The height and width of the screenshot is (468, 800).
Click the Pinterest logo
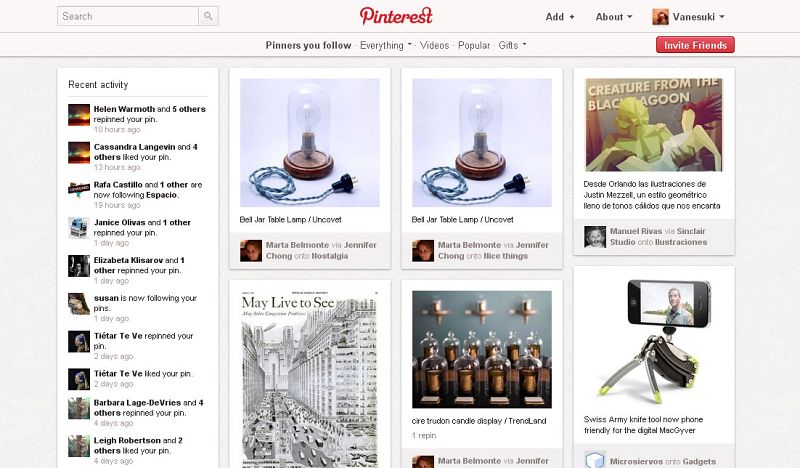click(396, 16)
